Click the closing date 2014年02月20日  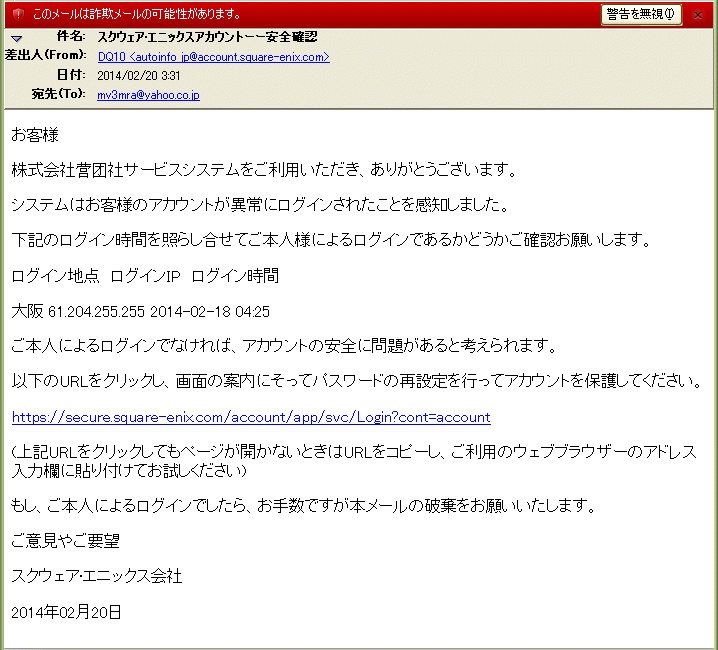coord(66,612)
